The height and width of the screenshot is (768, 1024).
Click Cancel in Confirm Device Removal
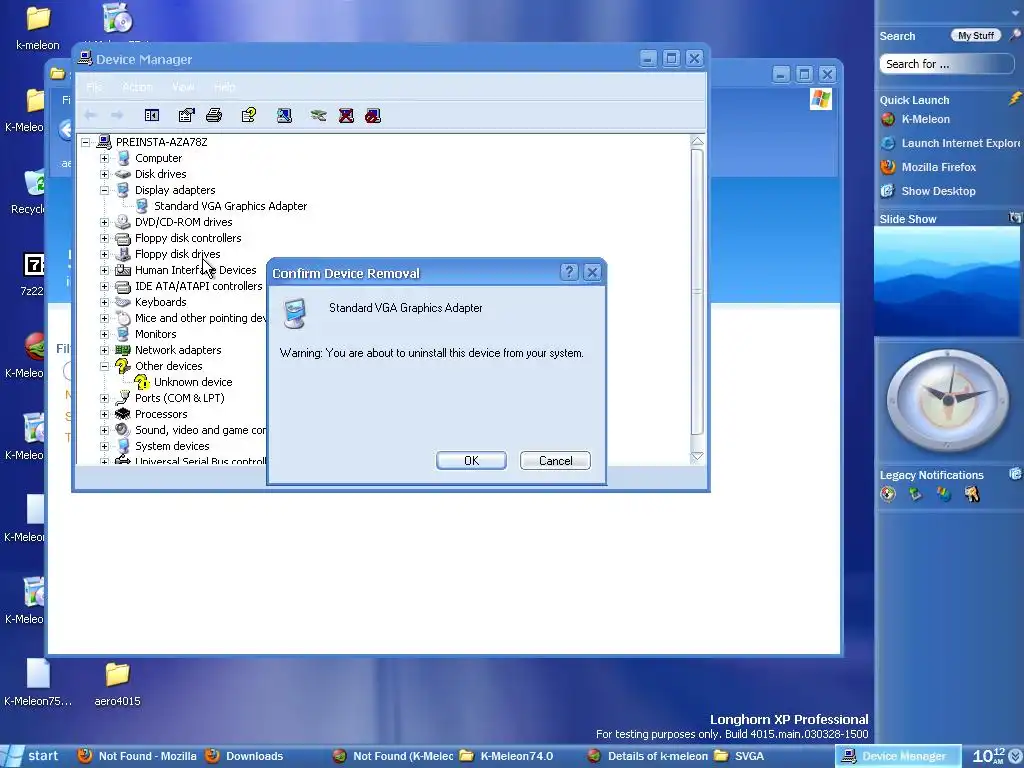coord(555,460)
